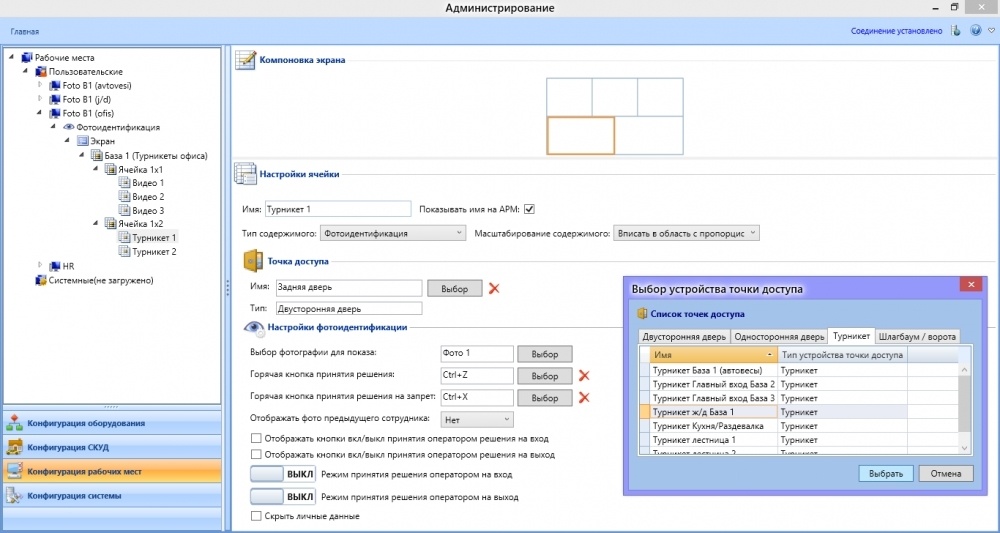Enable decision buttons on entry checkbox
Viewport: 1000px width, 533px height.
(x=256, y=439)
